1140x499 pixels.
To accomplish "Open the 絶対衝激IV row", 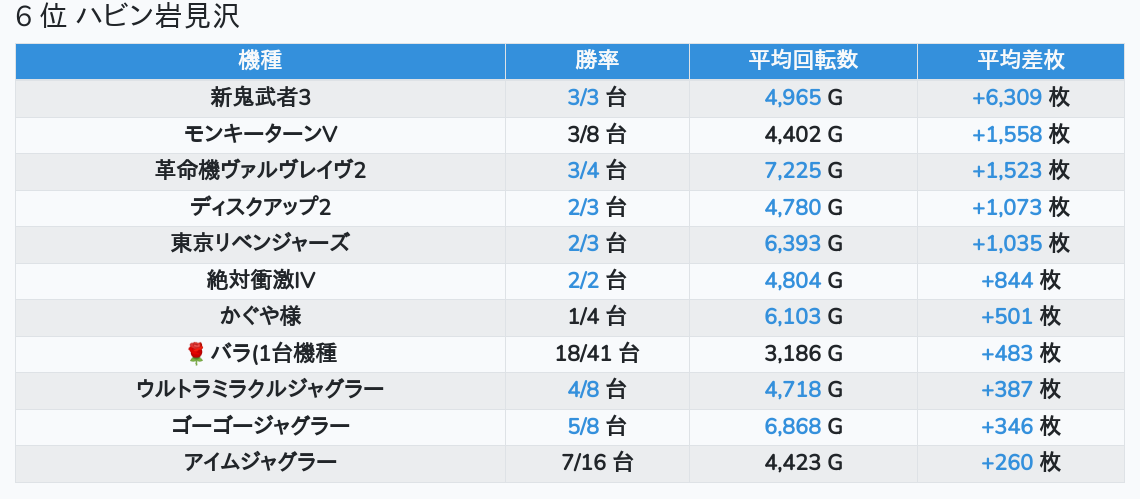I will point(260,280).
